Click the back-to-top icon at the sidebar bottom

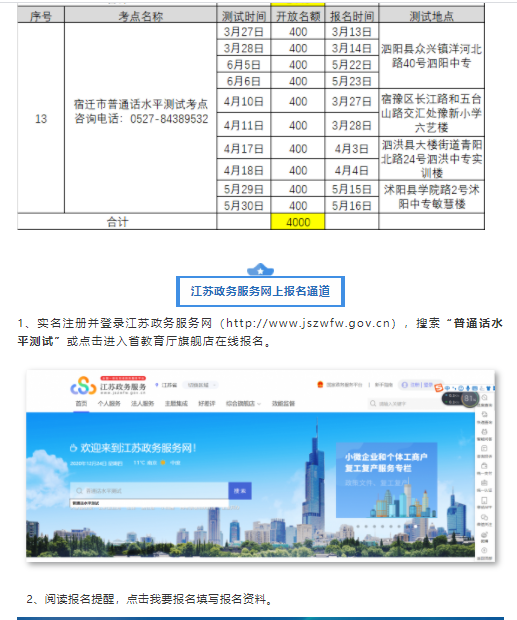click(x=484, y=550)
